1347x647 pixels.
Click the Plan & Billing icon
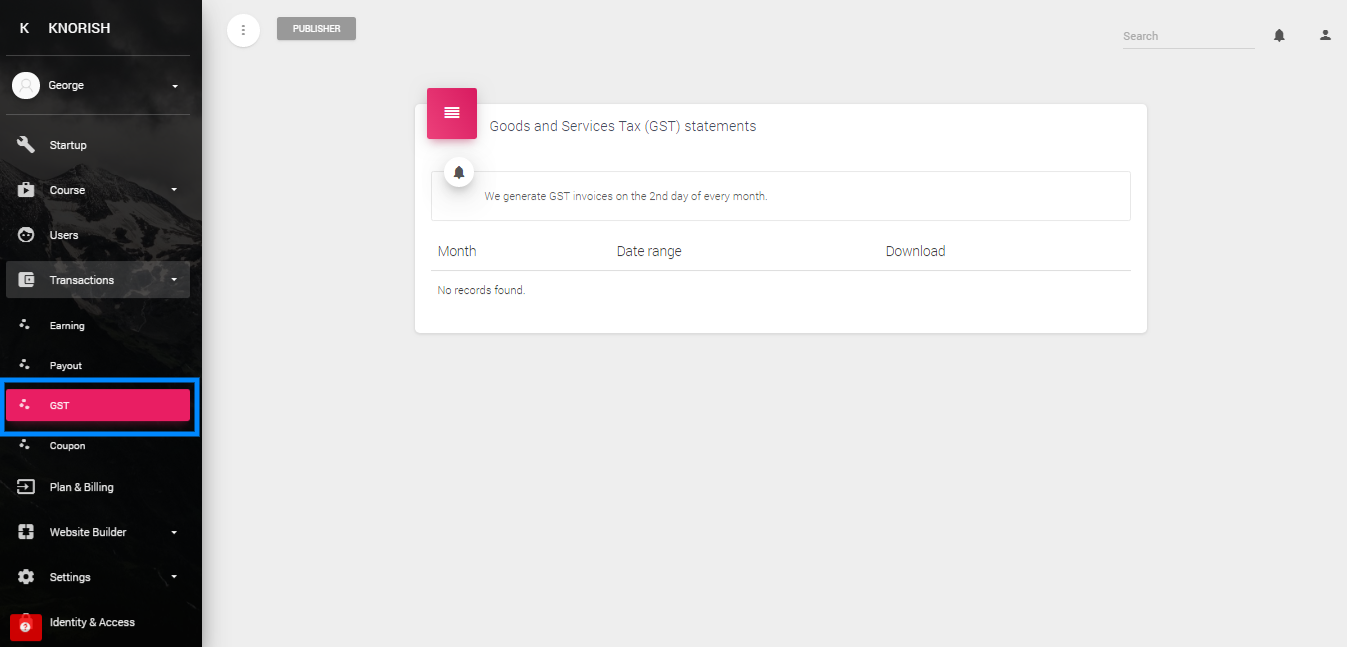[26, 487]
